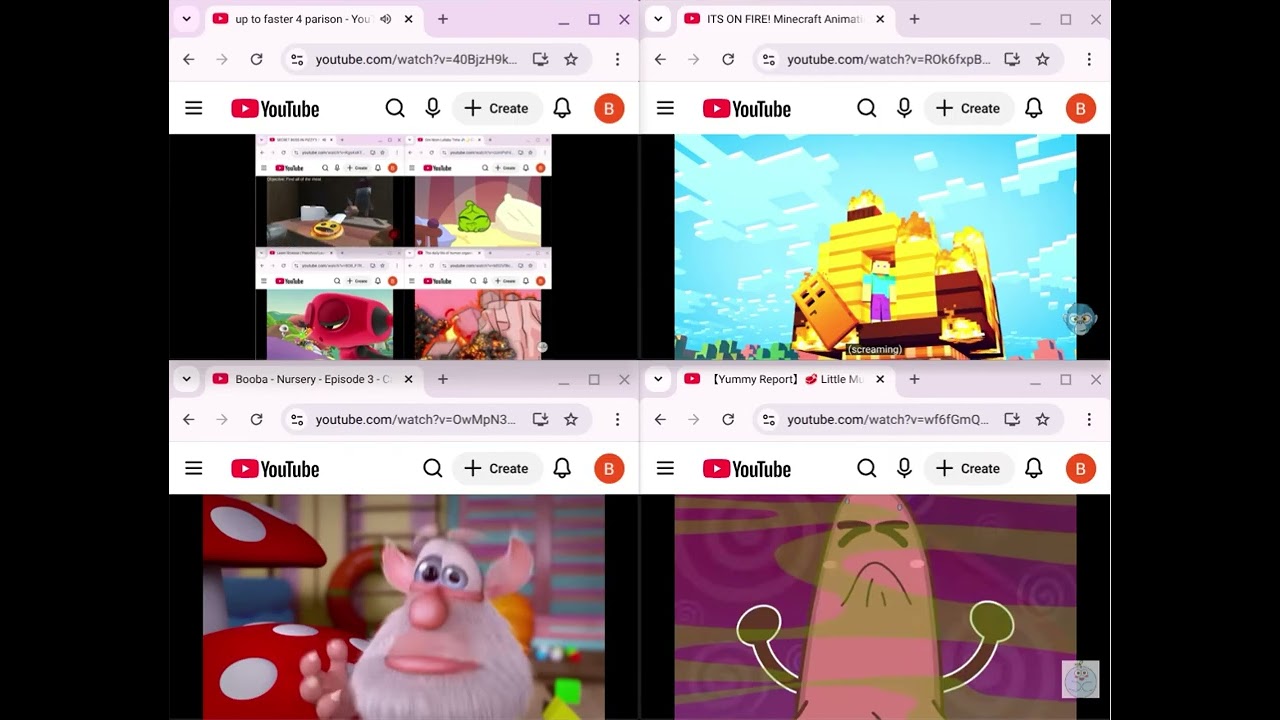Go back in the 'up to faster' window
Image resolution: width=1280 pixels, height=720 pixels.
189,59
